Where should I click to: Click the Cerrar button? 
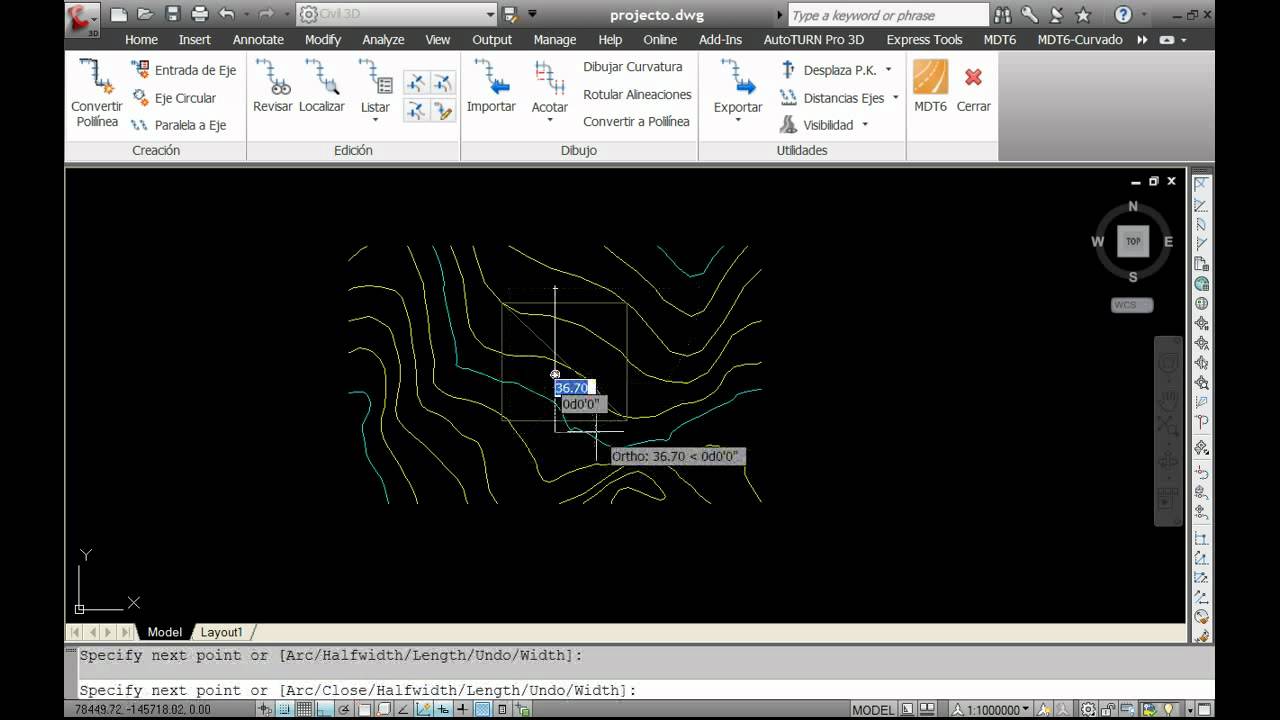[973, 85]
